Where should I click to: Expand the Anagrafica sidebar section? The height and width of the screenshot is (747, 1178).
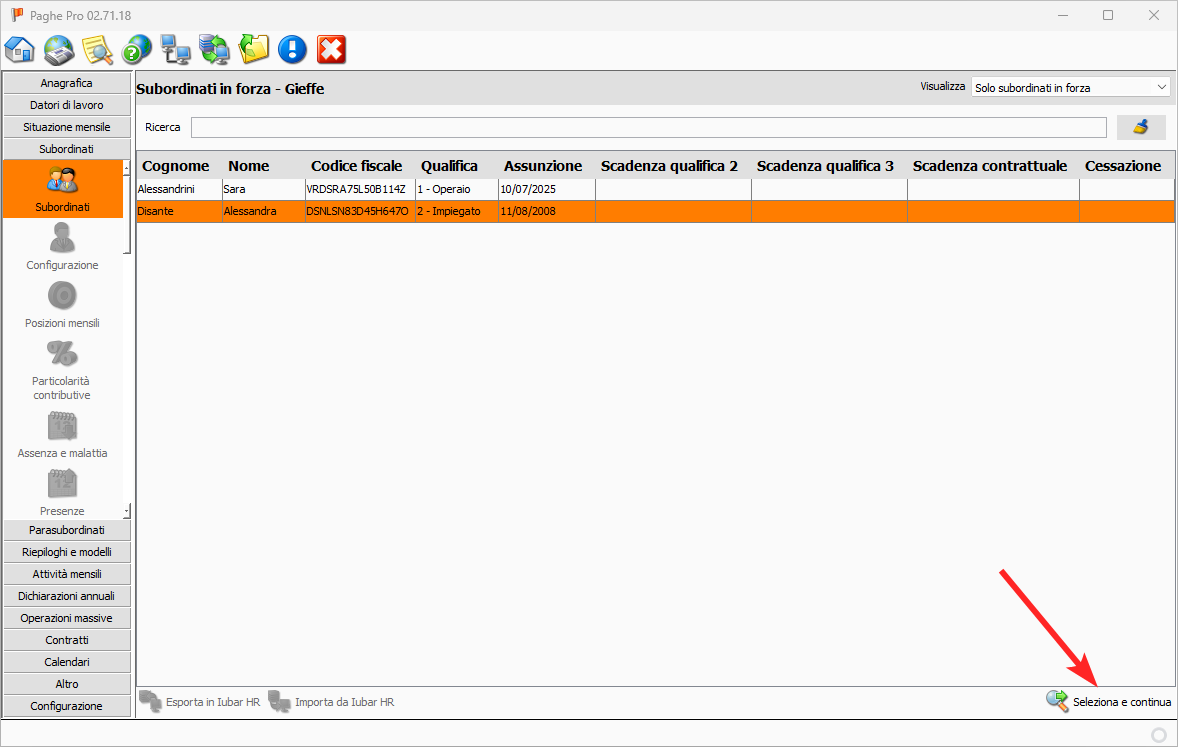(x=67, y=83)
